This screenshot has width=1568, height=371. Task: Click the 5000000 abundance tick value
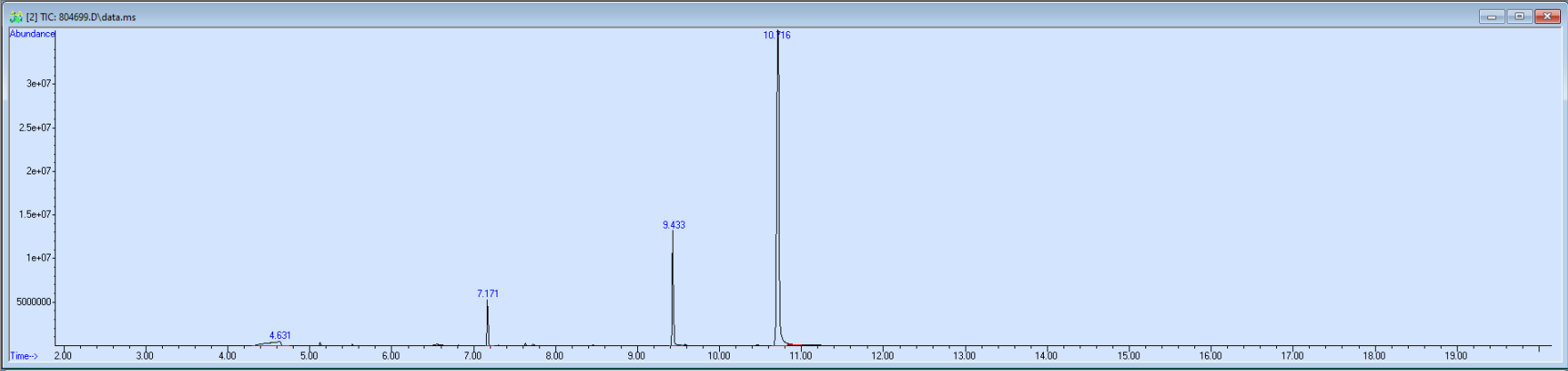coord(34,302)
